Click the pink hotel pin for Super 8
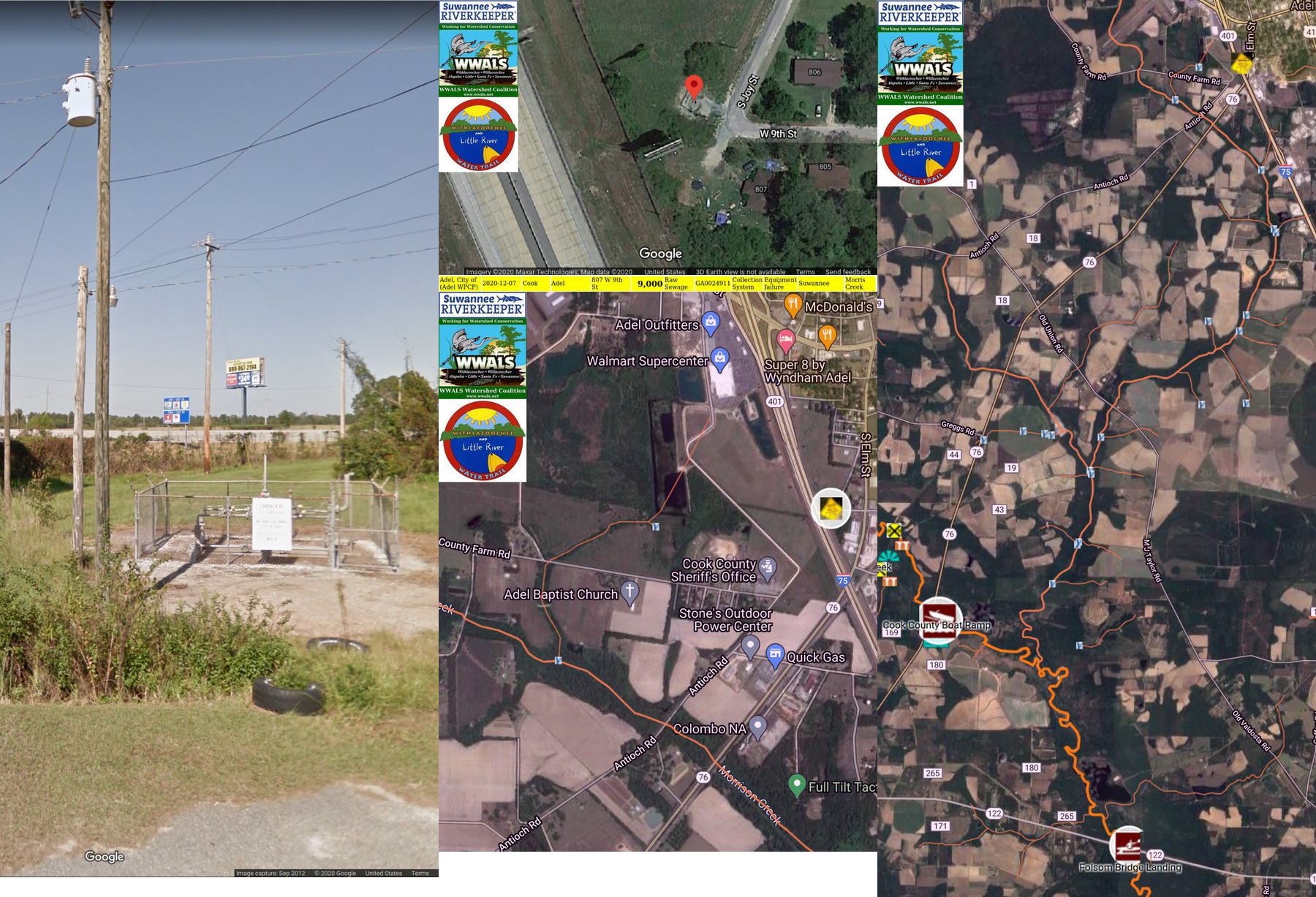The height and width of the screenshot is (897, 1316). 785,341
